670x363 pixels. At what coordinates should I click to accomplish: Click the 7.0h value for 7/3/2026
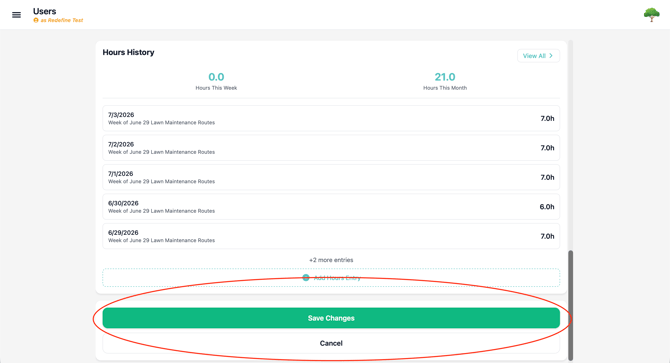coord(547,118)
